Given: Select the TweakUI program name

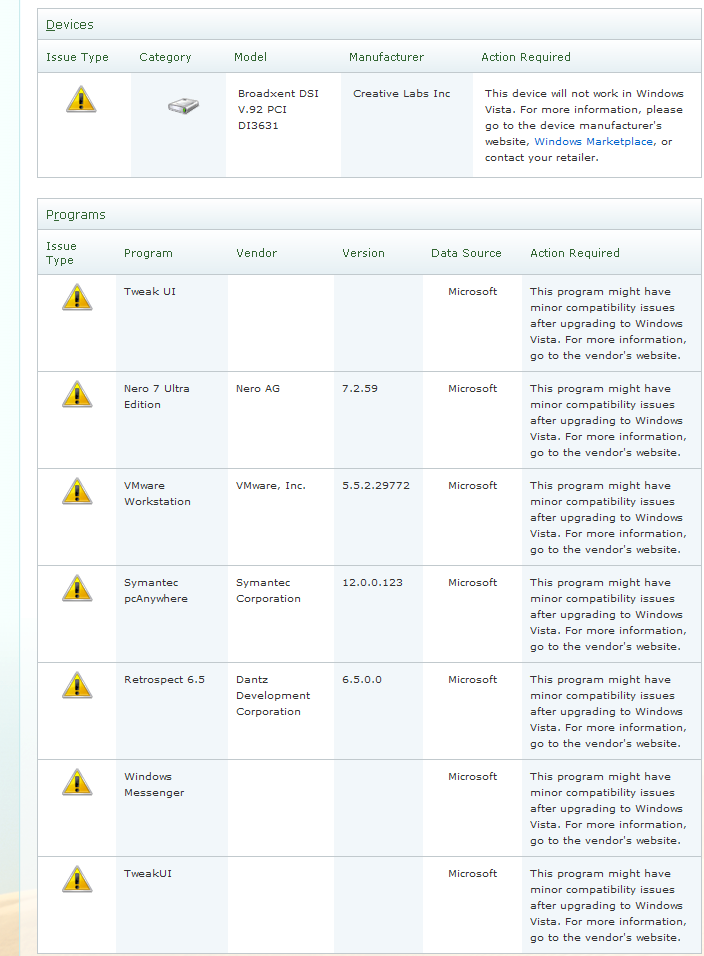Looking at the screenshot, I should click(148, 873).
